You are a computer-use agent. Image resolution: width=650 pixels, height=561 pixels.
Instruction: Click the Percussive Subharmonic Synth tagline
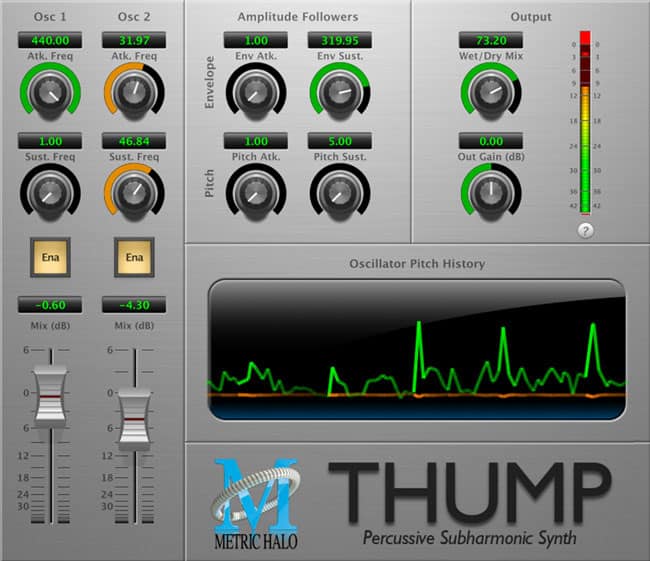pyautogui.click(x=469, y=538)
